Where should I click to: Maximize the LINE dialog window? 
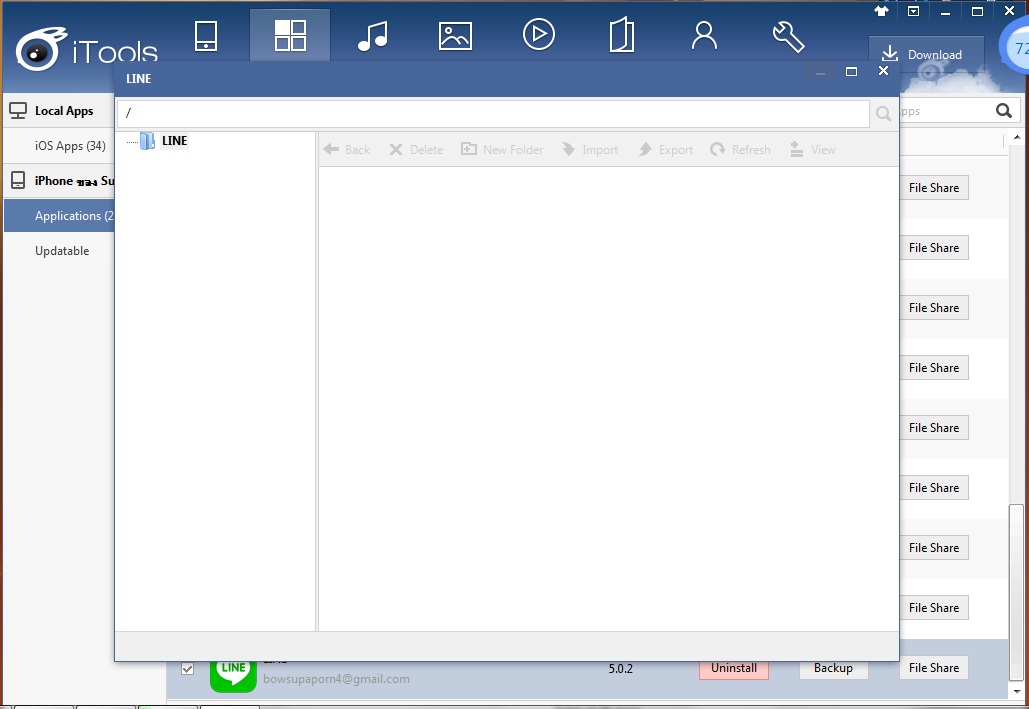851,72
